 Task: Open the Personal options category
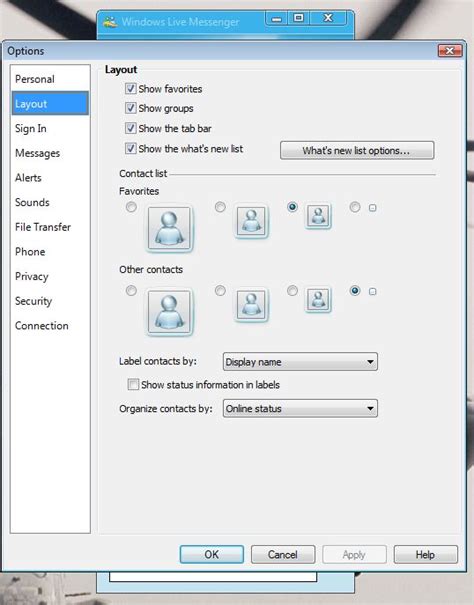click(50, 79)
